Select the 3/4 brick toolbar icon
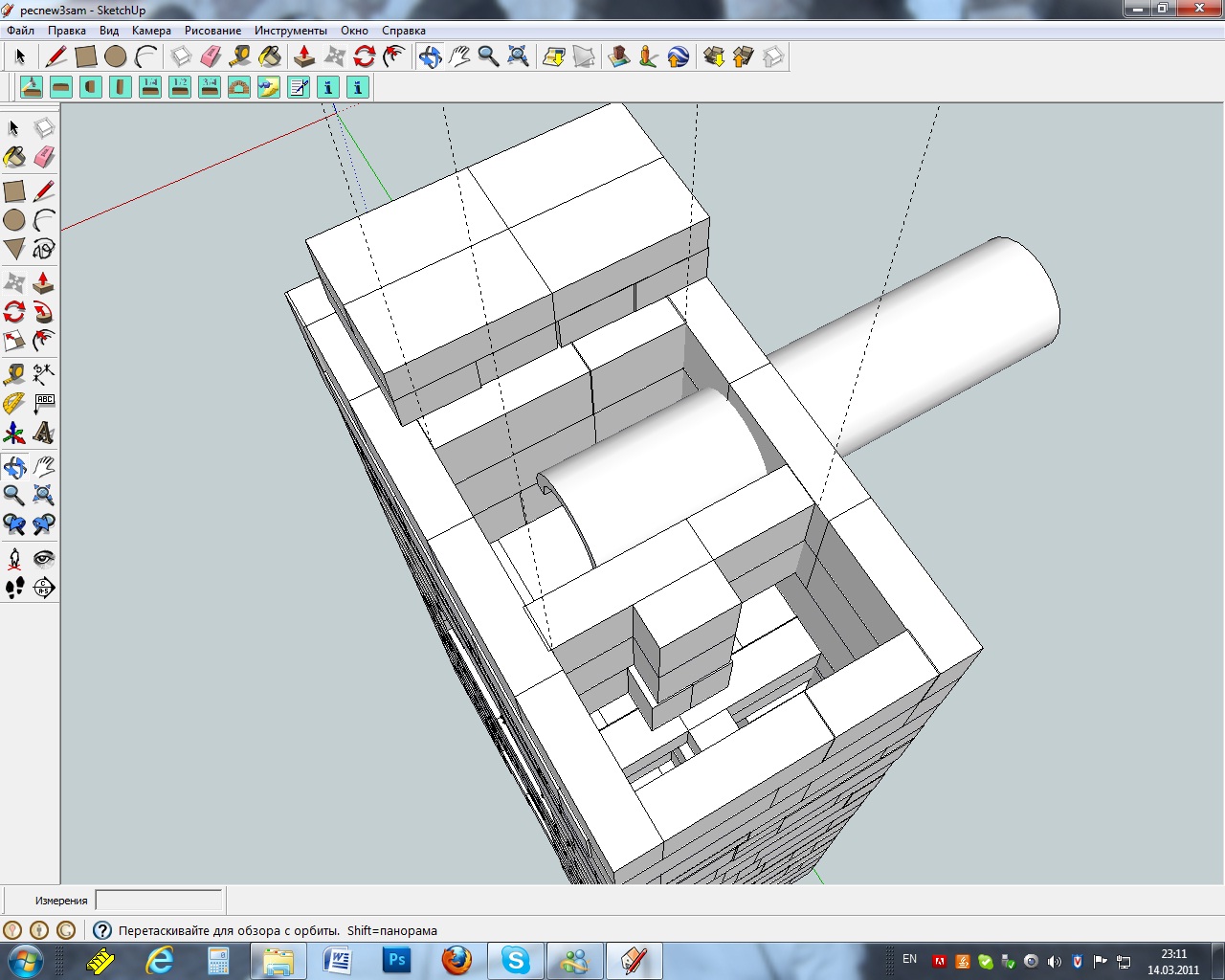 (x=210, y=88)
